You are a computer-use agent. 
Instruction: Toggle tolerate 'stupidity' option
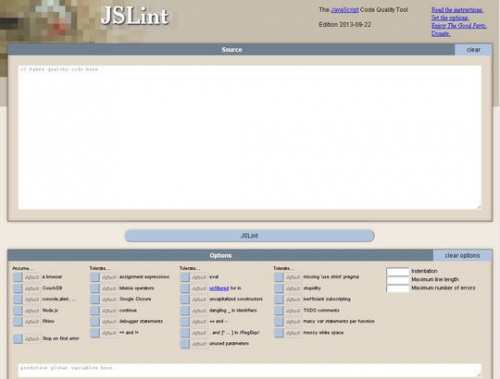pos(279,288)
